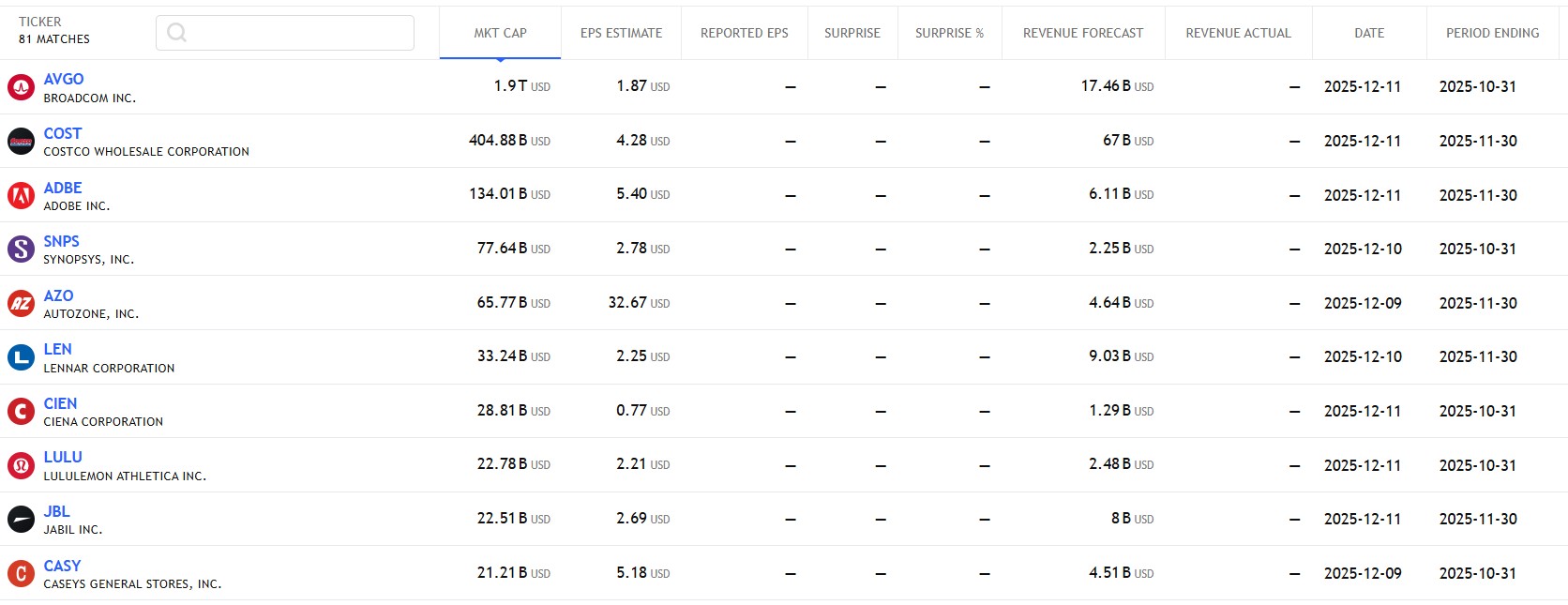This screenshot has height=605, width=1568.
Task: Click the Ciena logo icon
Action: pyautogui.click(x=21, y=411)
